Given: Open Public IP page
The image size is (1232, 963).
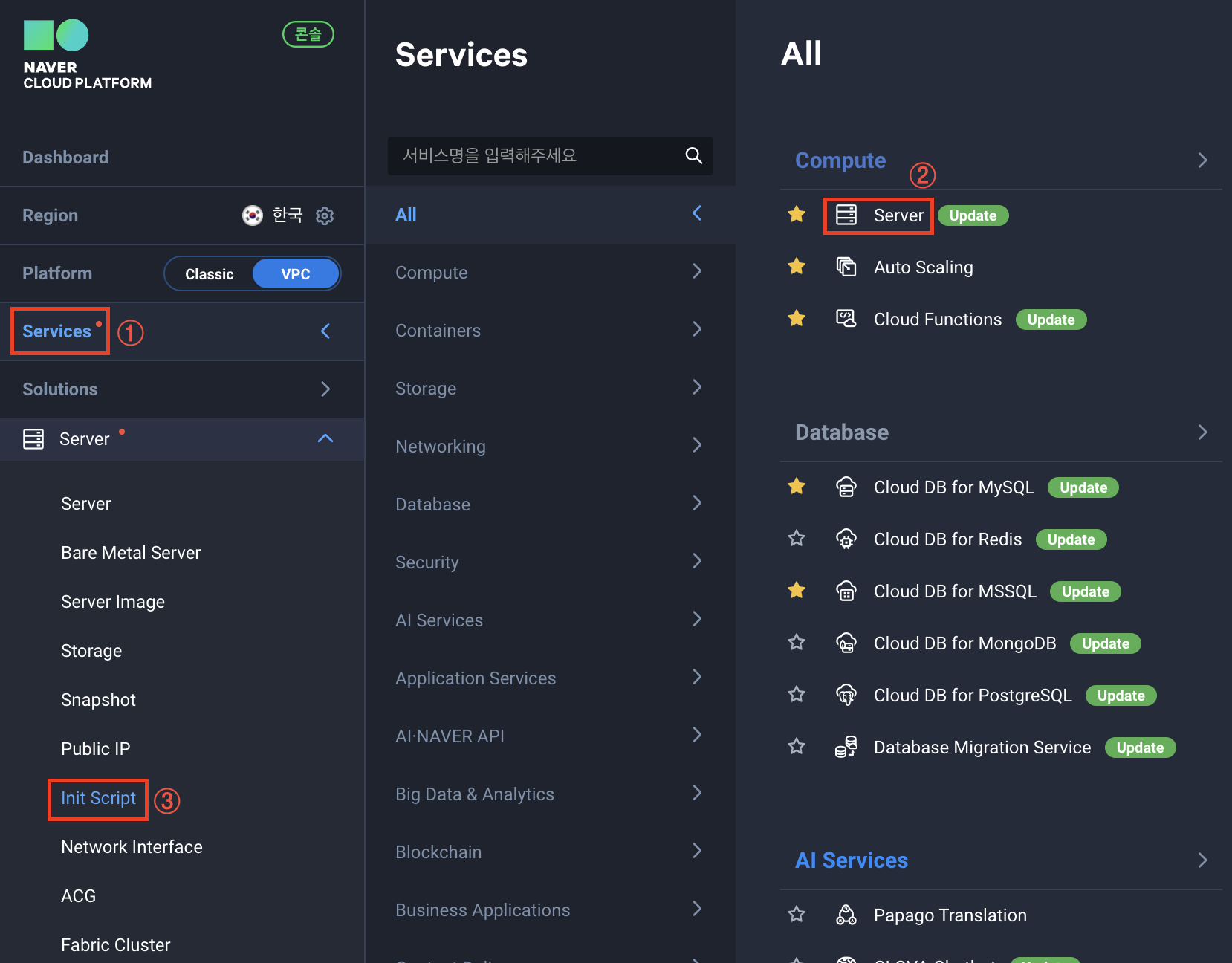Looking at the screenshot, I should [x=95, y=749].
